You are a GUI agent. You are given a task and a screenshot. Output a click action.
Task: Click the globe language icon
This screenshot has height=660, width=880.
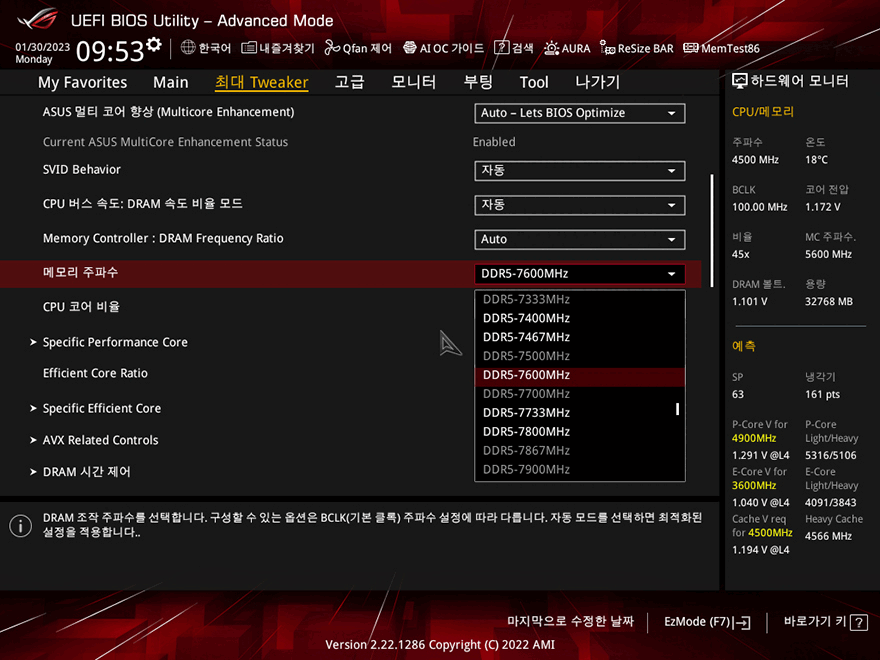188,48
